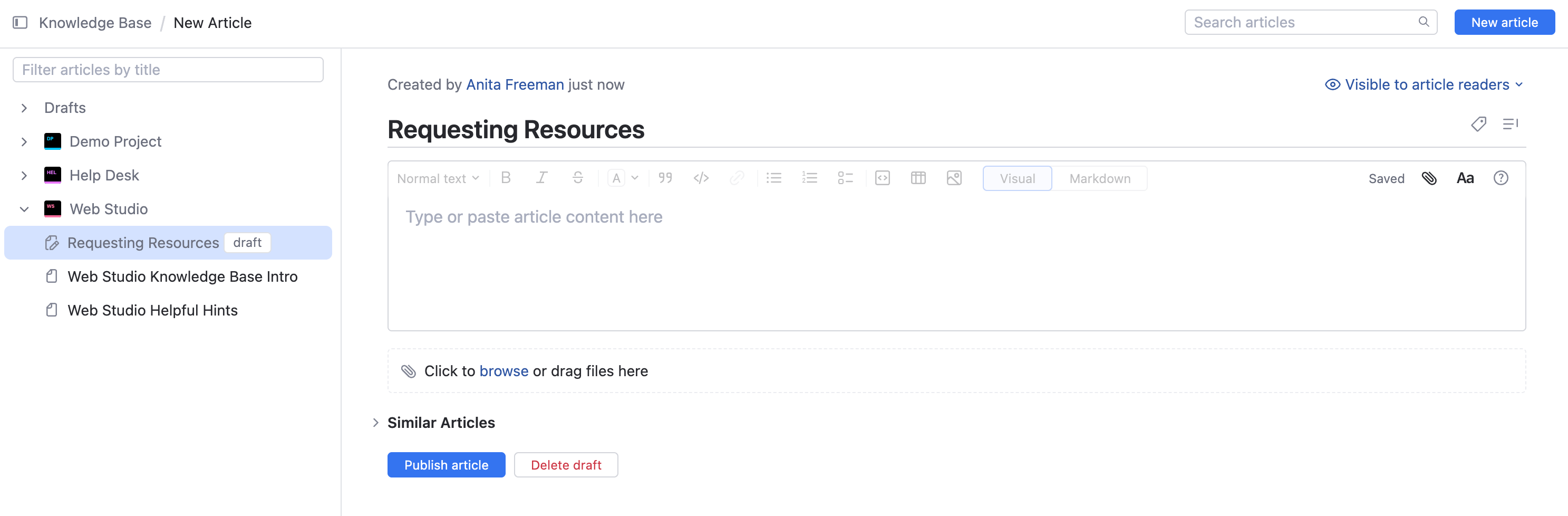
Task: Select the Web Studio Helpful Hints article
Action: (152, 310)
